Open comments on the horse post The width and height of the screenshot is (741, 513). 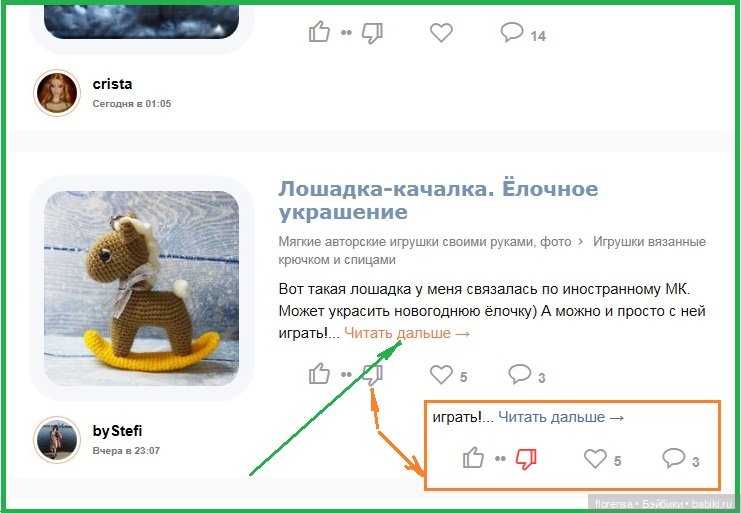pyautogui.click(x=520, y=374)
